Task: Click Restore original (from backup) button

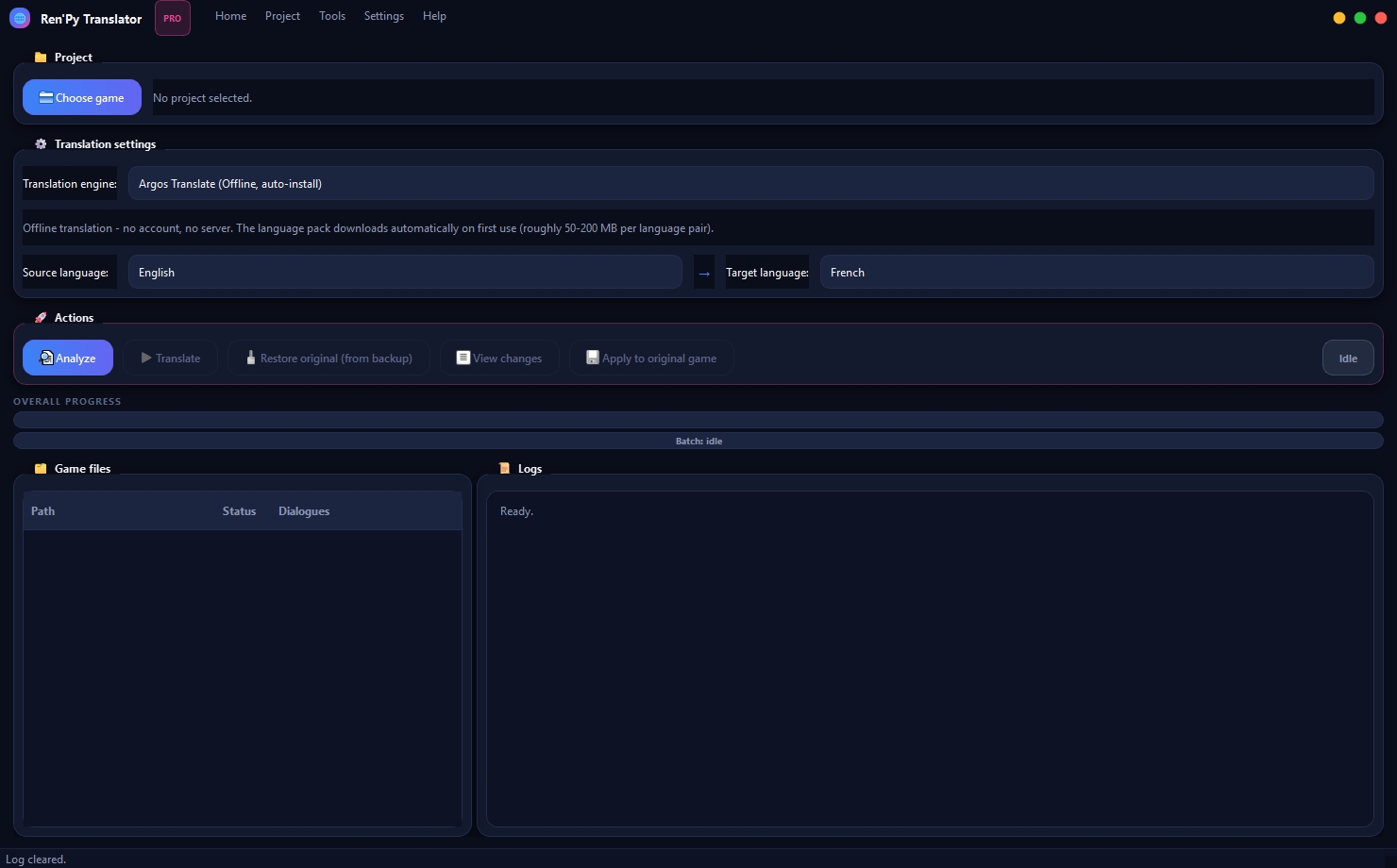Action: click(328, 358)
